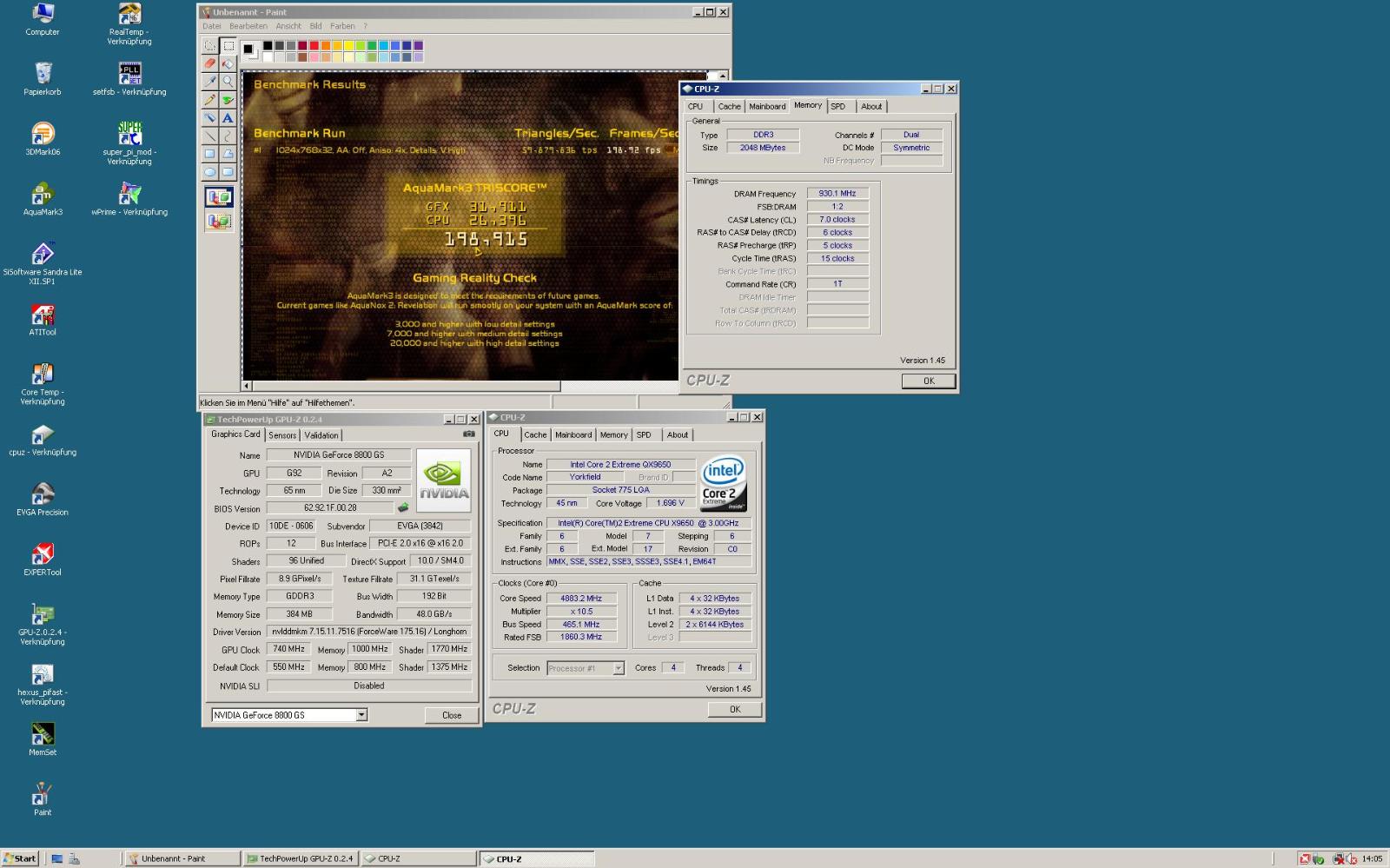Open SPD tab in CPU-Z memory window

(837, 106)
